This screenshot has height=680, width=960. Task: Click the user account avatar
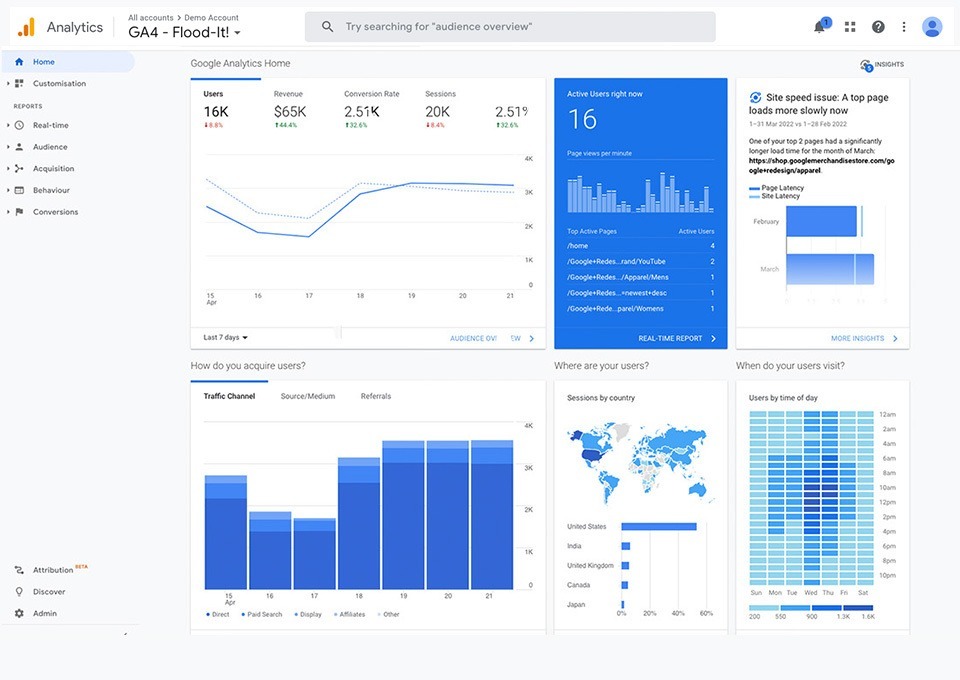pyautogui.click(x=932, y=27)
